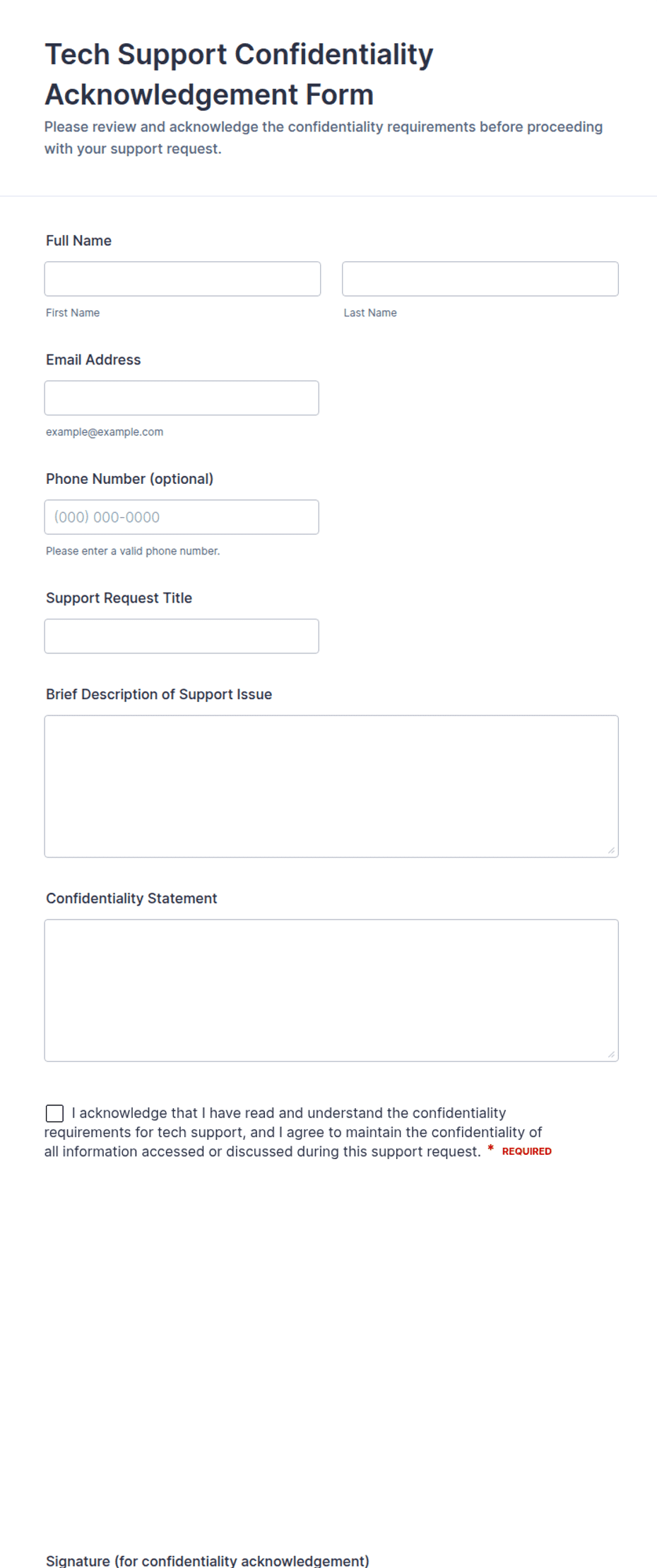The image size is (657, 1568).
Task: Select the Support Request Title input box
Action: (x=182, y=636)
